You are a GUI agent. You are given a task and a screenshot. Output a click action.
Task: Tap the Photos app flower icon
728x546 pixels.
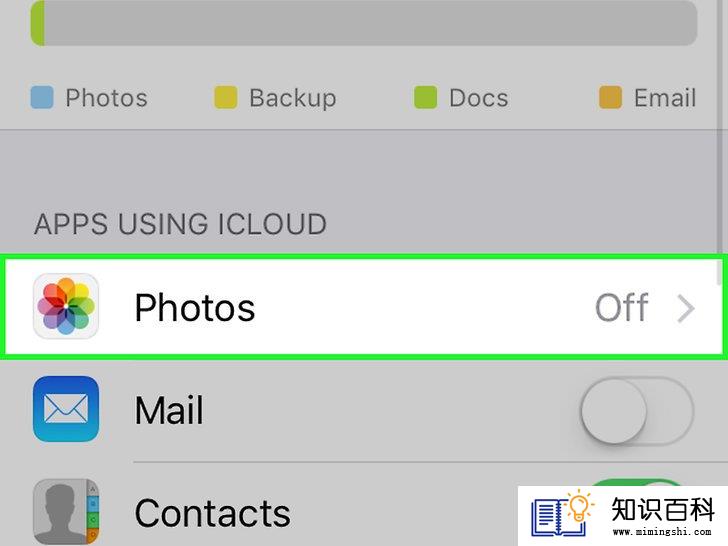tap(66, 306)
